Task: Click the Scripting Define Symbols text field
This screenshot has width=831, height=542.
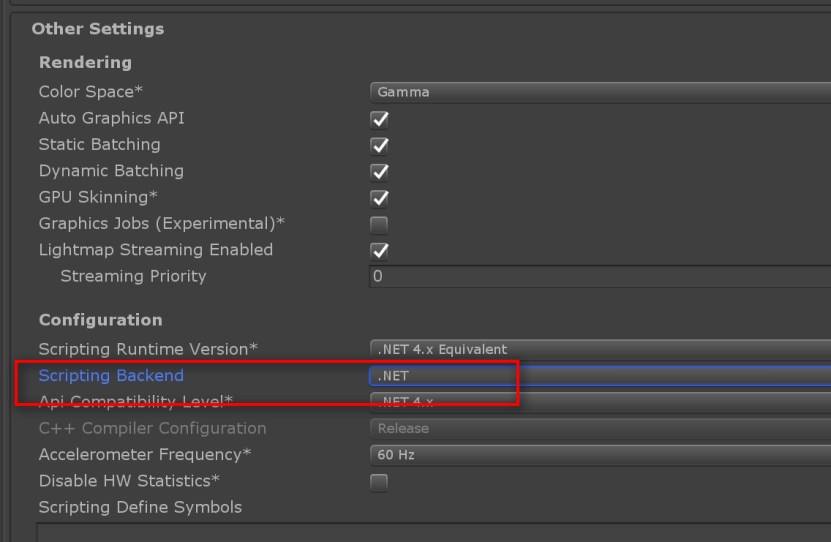Action: click(434, 532)
